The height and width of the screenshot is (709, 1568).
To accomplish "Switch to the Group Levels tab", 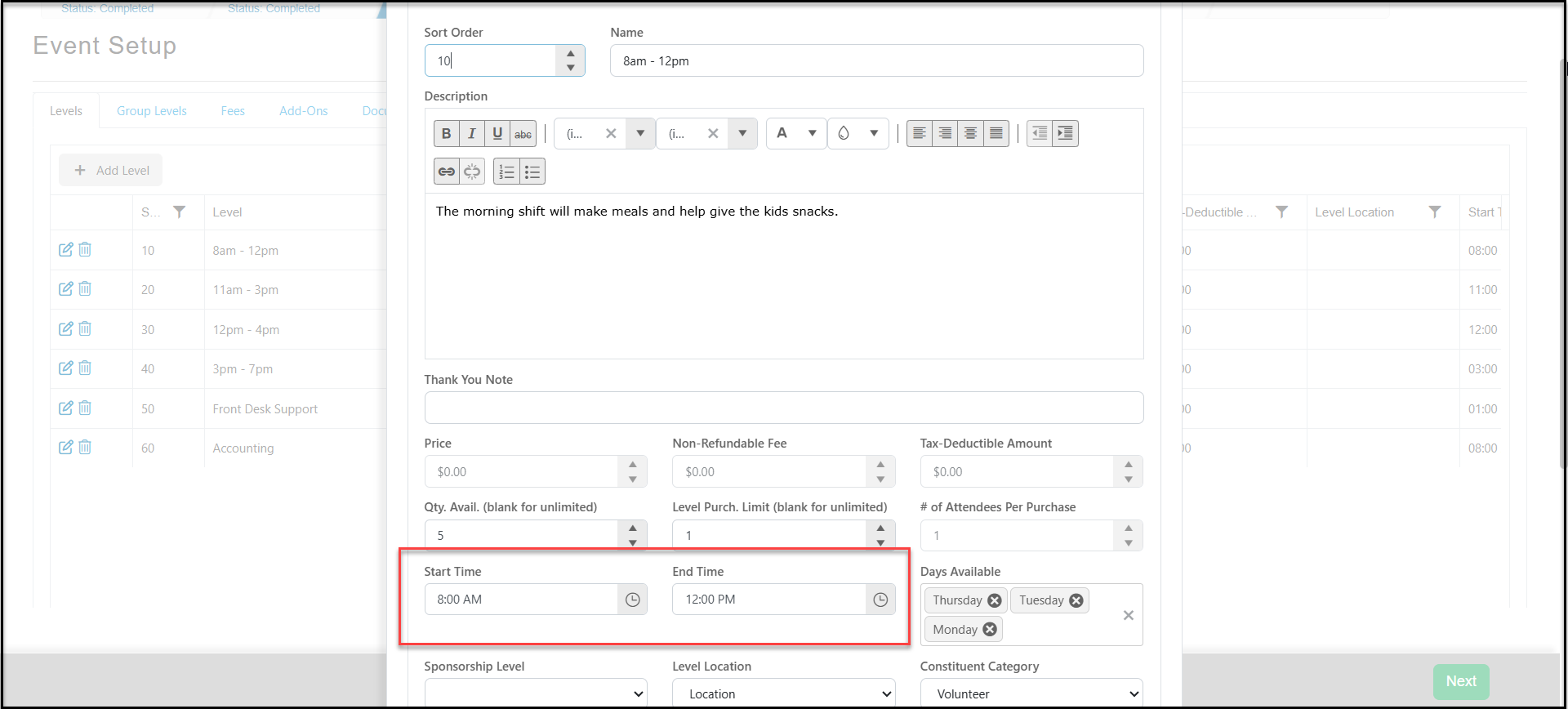I will (x=152, y=111).
